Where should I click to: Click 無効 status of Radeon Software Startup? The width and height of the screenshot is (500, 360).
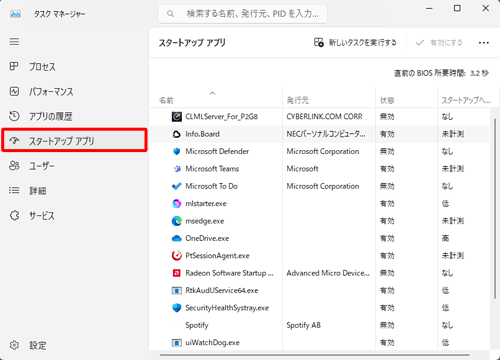tap(387, 273)
